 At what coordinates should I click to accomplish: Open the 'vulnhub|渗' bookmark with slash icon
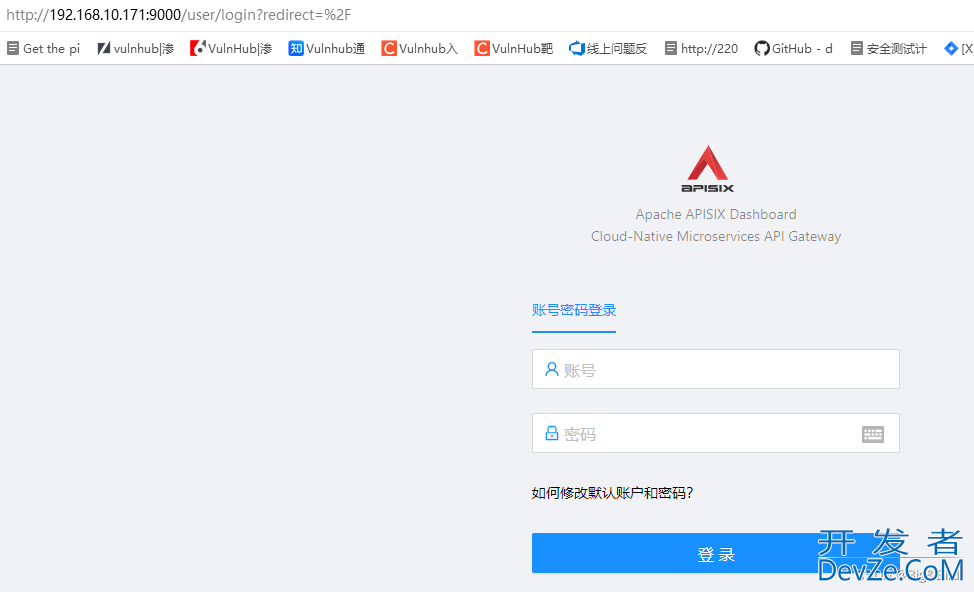click(x=135, y=48)
